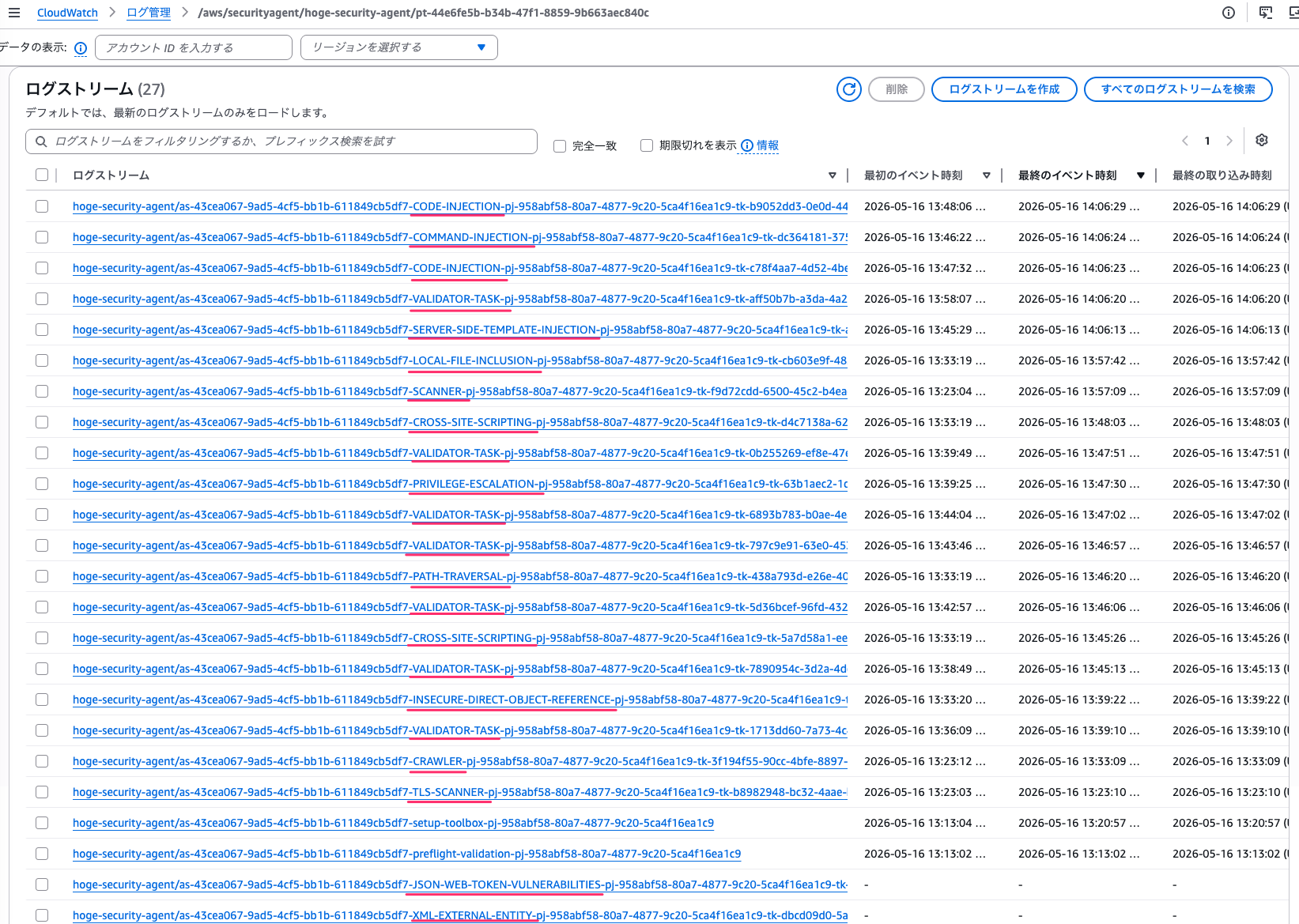Open the CRAWLER log stream link
Screen dimensions: 1299x924
pyautogui.click(x=460, y=761)
